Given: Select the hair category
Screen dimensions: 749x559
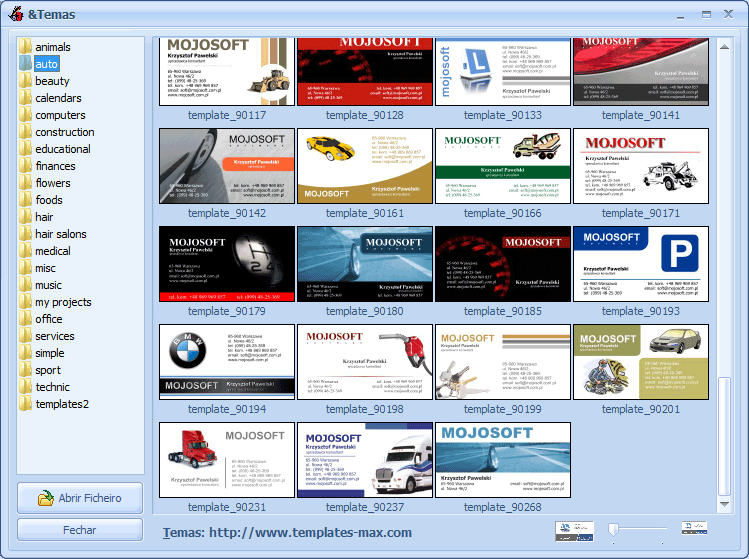Looking at the screenshot, I should (x=44, y=217).
